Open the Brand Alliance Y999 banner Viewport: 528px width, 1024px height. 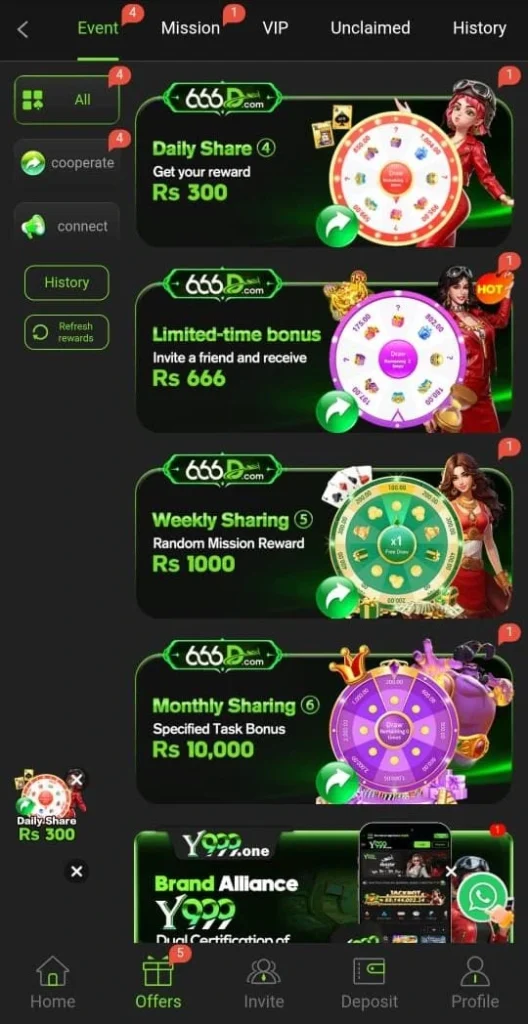point(323,886)
